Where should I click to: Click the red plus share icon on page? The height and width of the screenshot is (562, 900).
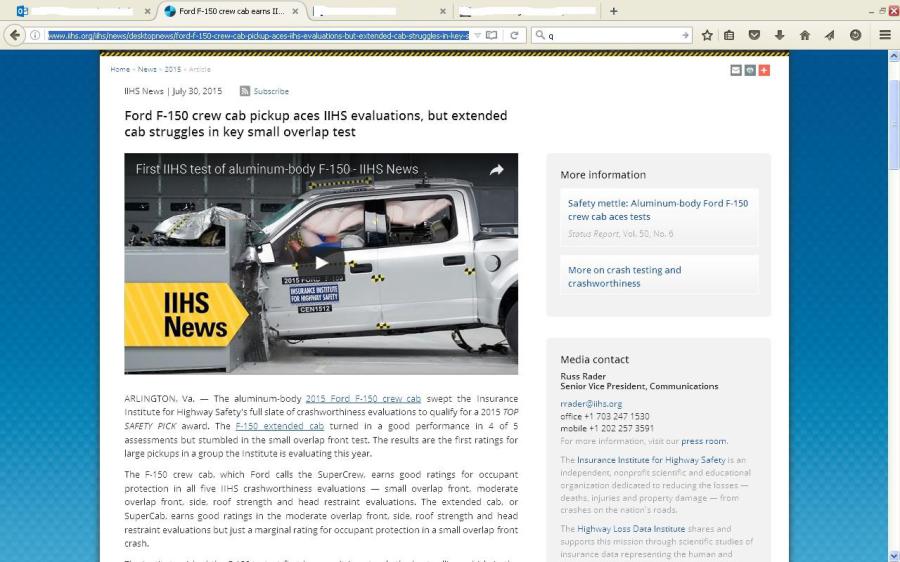tap(764, 70)
